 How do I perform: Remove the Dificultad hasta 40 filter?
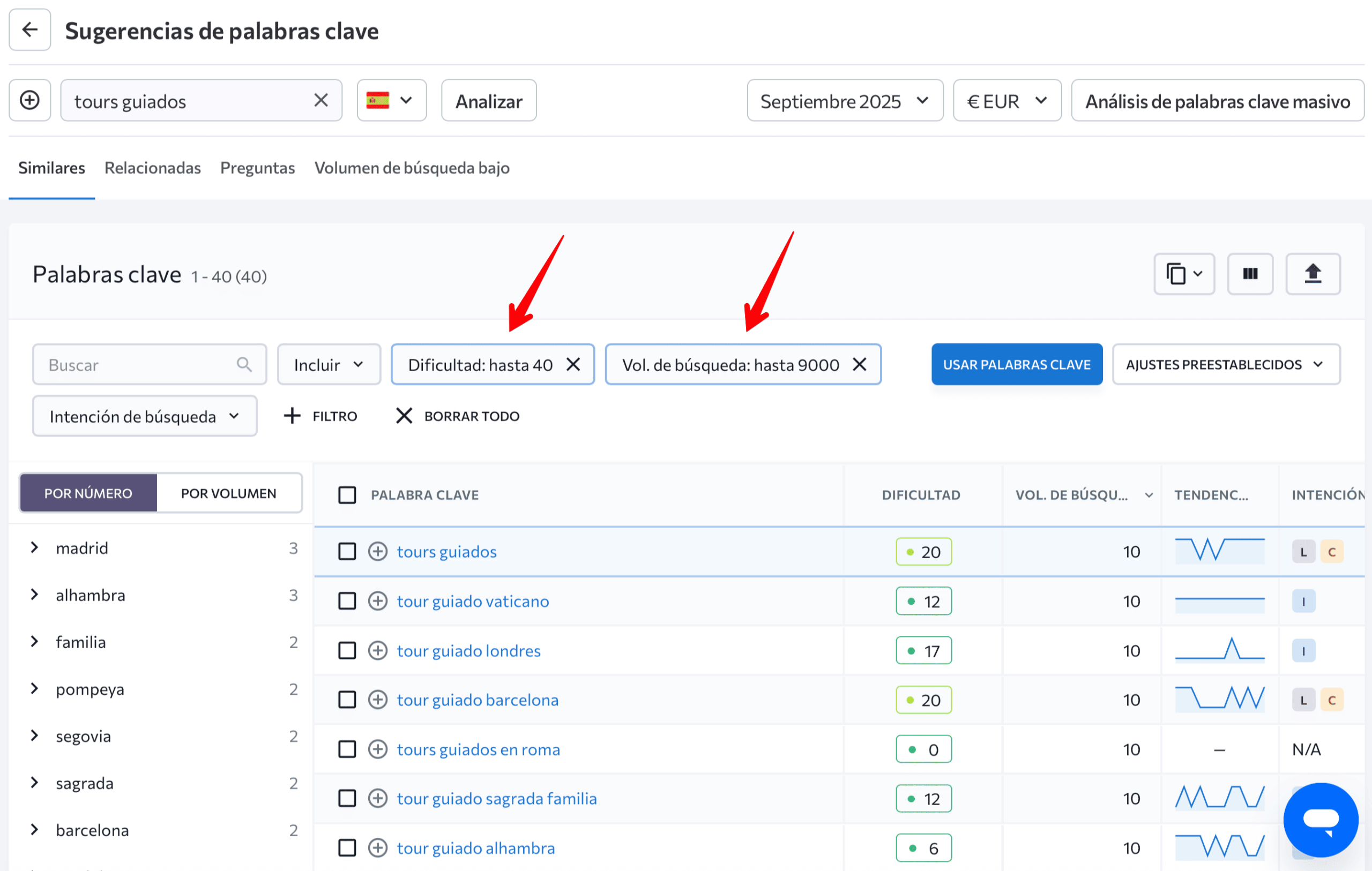573,365
